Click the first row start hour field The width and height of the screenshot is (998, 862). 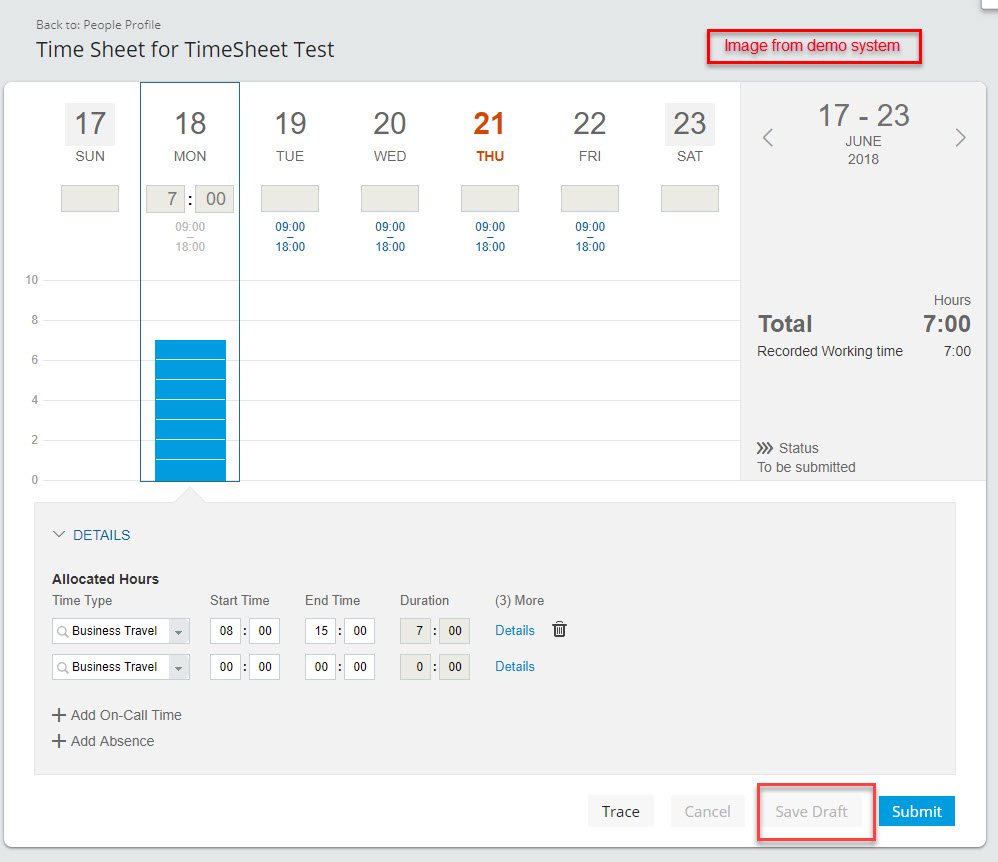[226, 631]
